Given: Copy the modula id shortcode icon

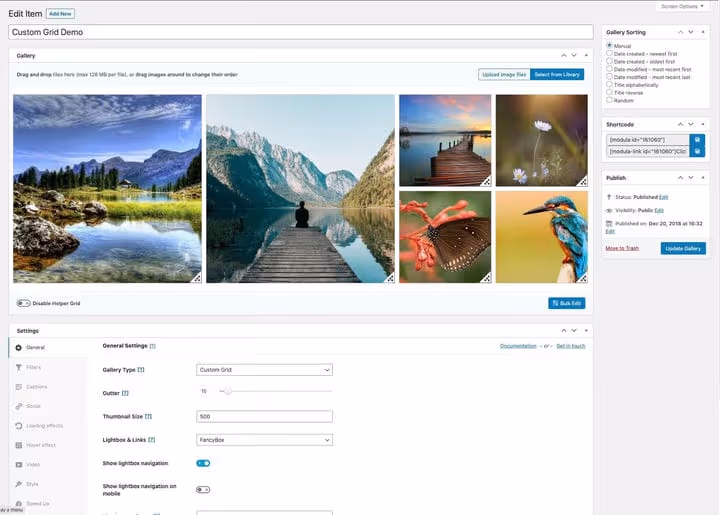Looking at the screenshot, I should click(x=697, y=140).
